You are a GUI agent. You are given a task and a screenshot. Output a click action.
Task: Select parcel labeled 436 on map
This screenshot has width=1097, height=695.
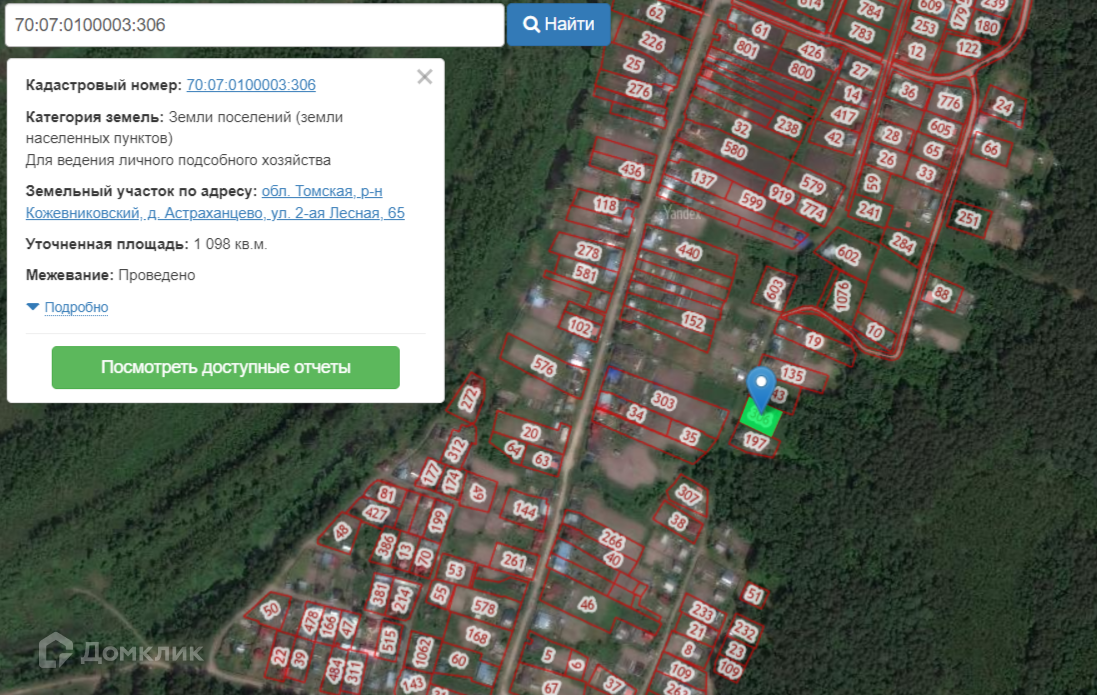tap(631, 170)
